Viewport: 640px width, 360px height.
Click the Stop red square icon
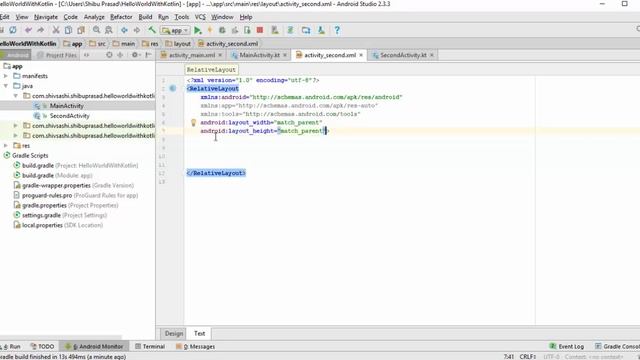coord(260,30)
